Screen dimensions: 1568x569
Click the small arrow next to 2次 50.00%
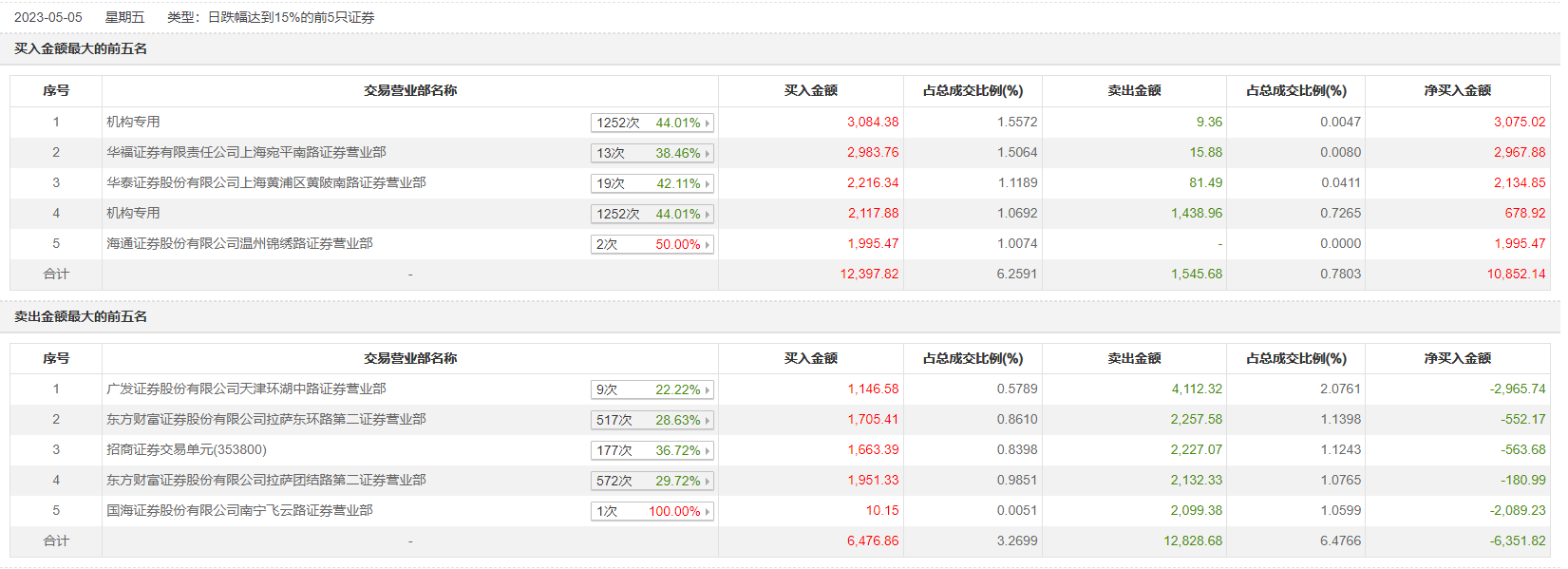coord(708,244)
